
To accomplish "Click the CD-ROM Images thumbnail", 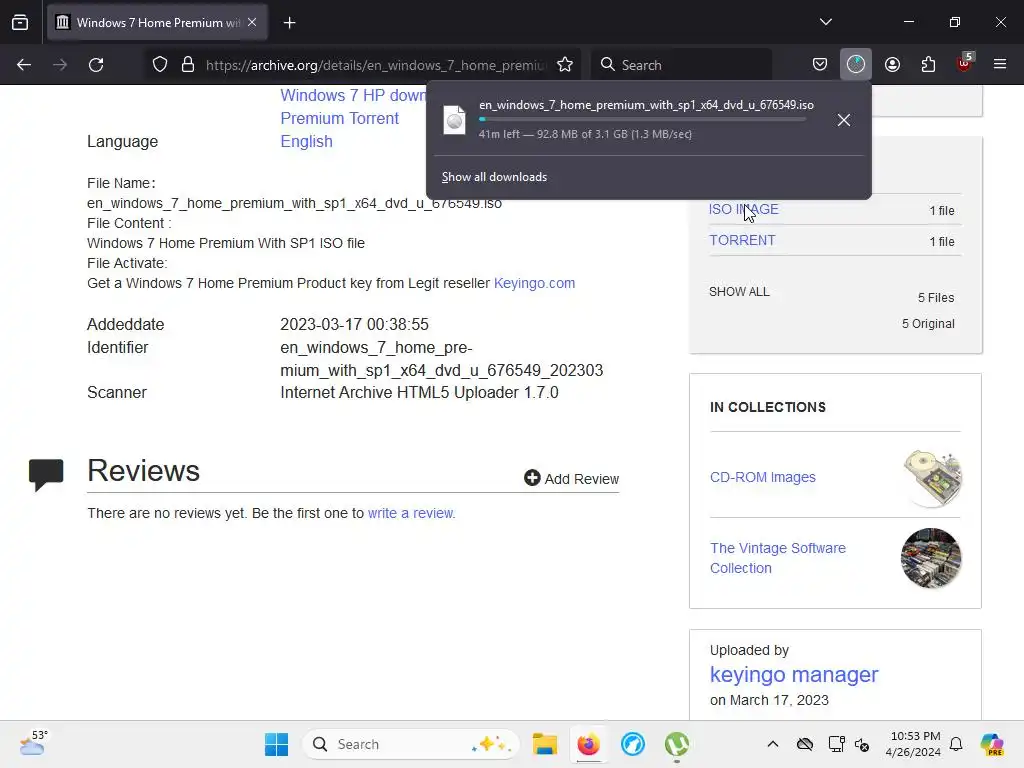I will 932,478.
